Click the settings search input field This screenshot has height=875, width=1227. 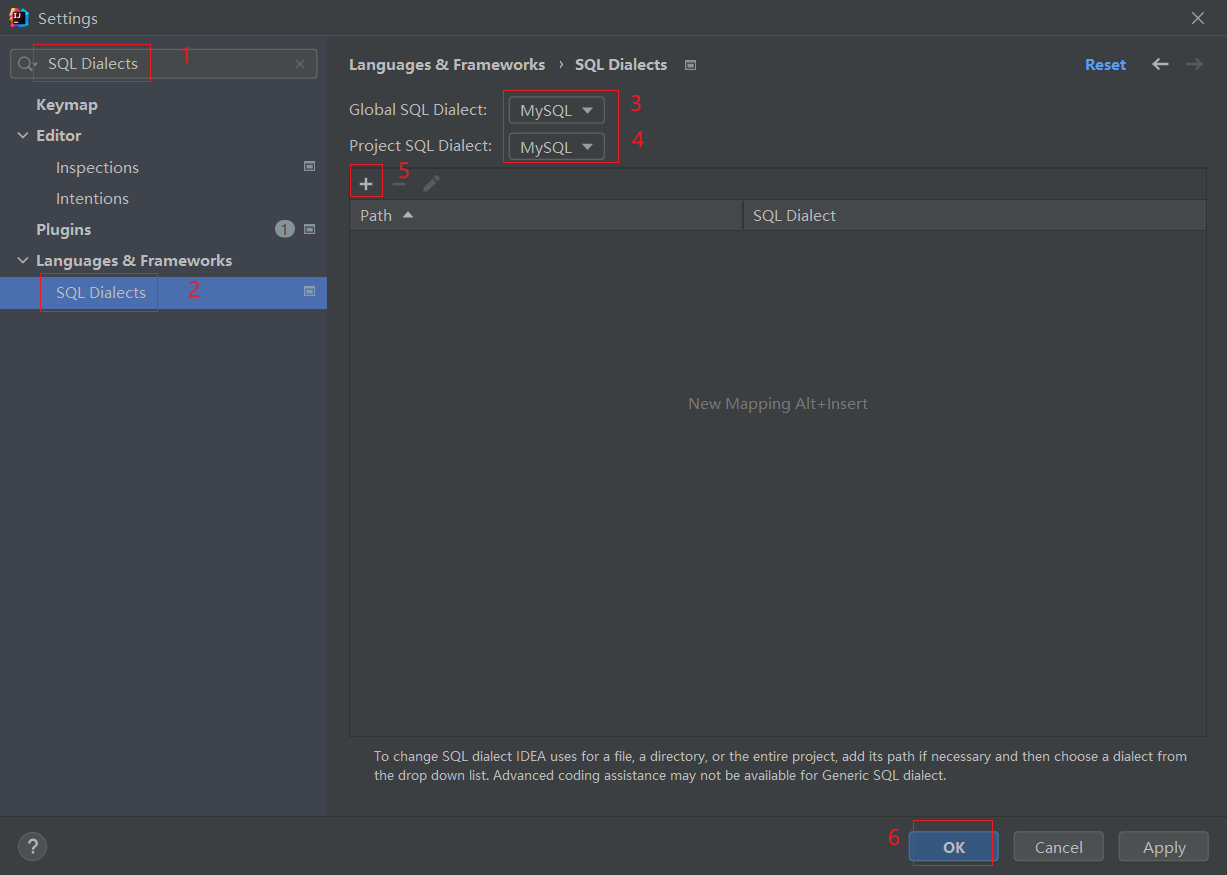pyautogui.click(x=163, y=64)
